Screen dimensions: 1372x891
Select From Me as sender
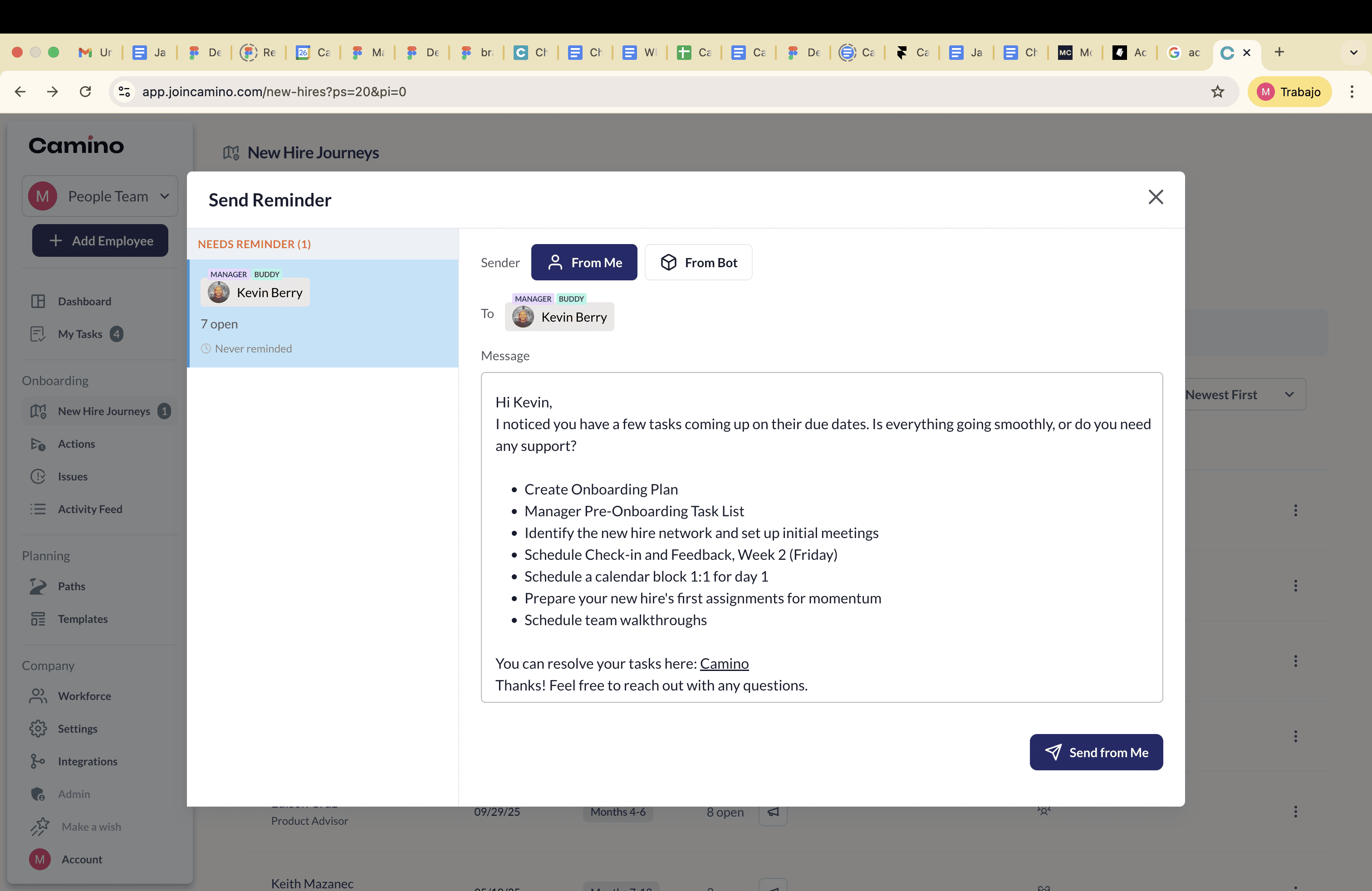coord(584,262)
